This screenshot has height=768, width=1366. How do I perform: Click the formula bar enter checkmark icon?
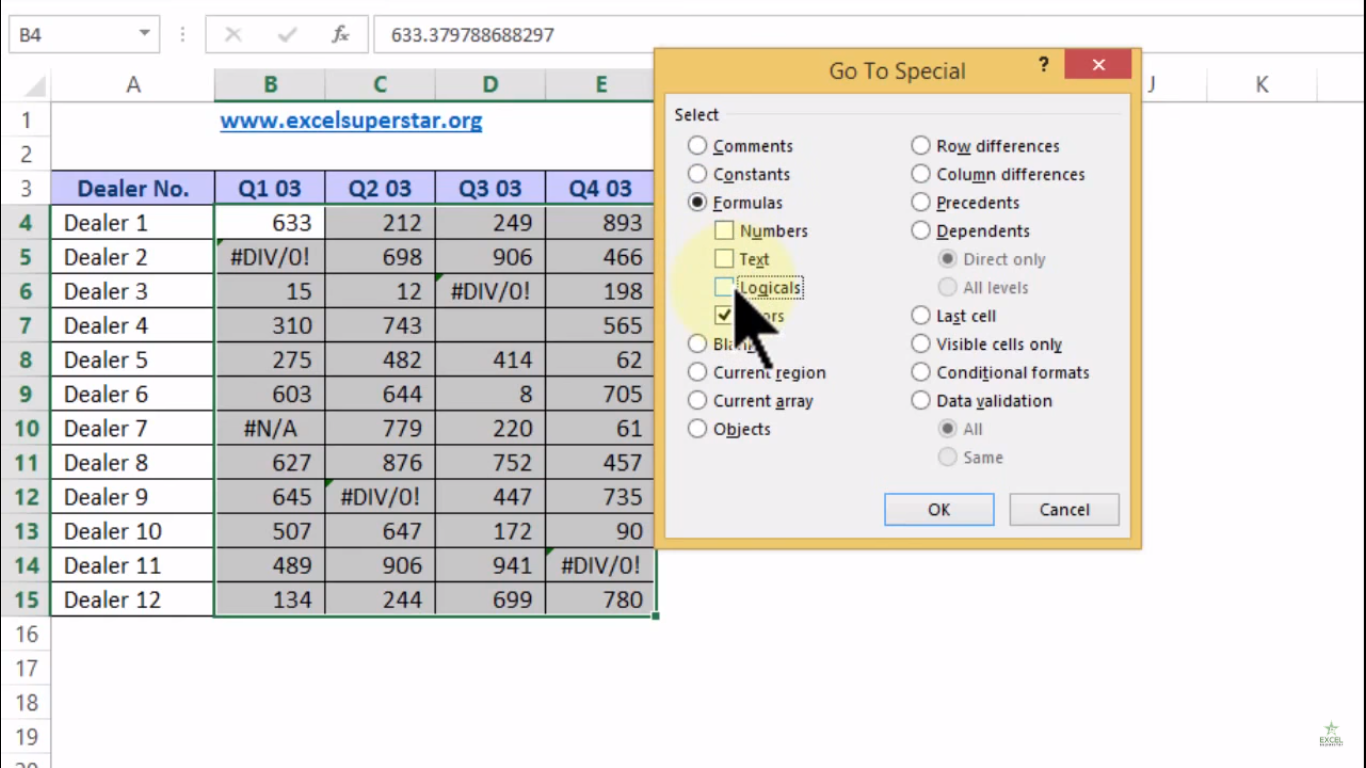tap(288, 35)
